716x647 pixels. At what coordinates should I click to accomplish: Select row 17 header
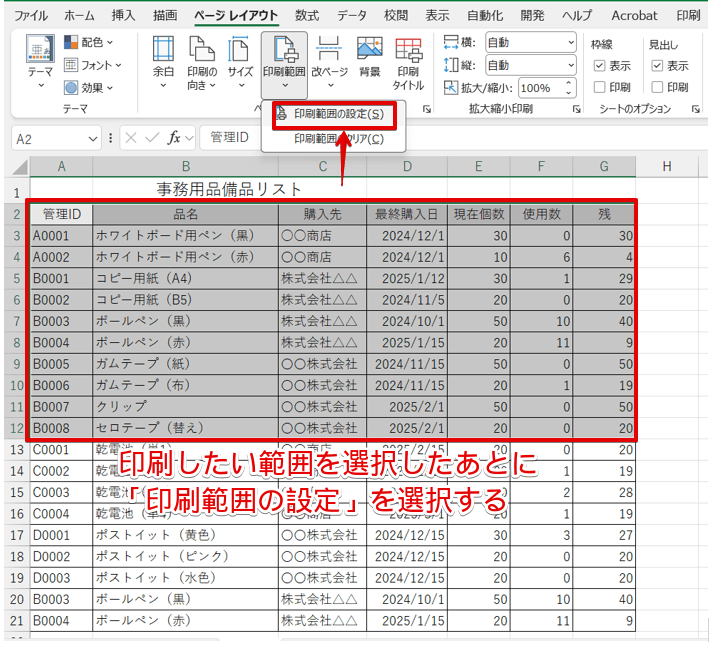[16, 535]
